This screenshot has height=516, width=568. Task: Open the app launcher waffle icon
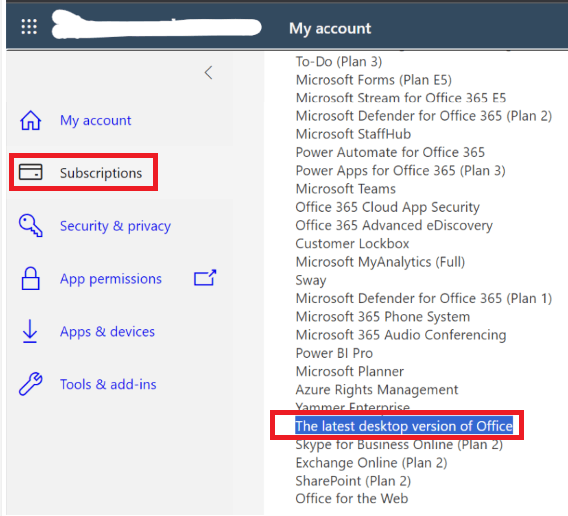(29, 27)
